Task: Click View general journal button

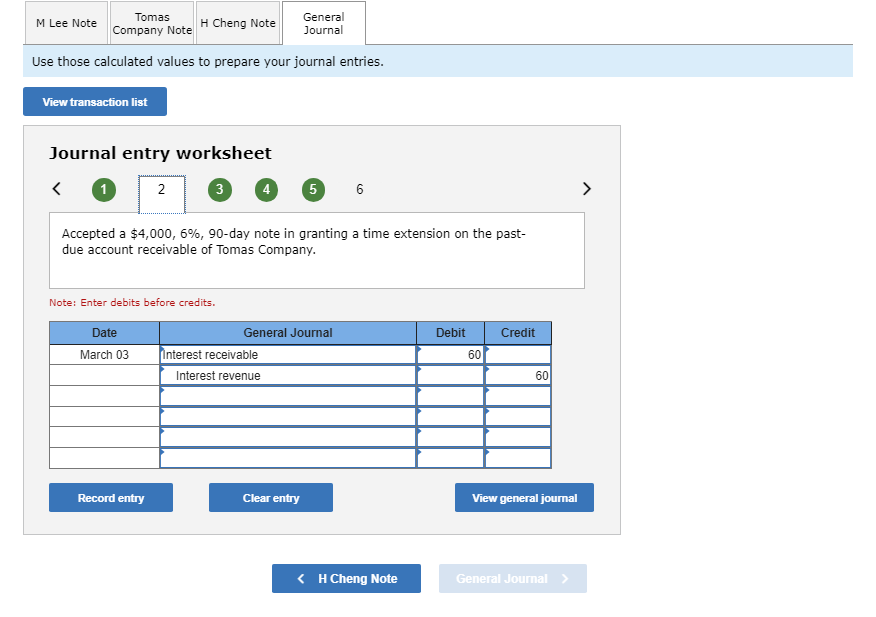Action: click(x=524, y=497)
